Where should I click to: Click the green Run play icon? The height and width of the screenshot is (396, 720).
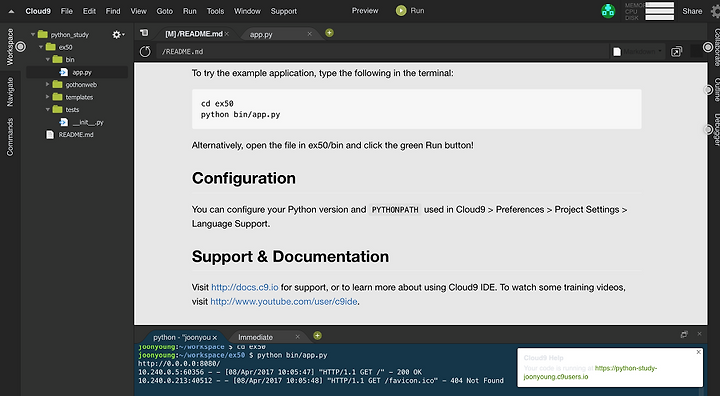[401, 11]
